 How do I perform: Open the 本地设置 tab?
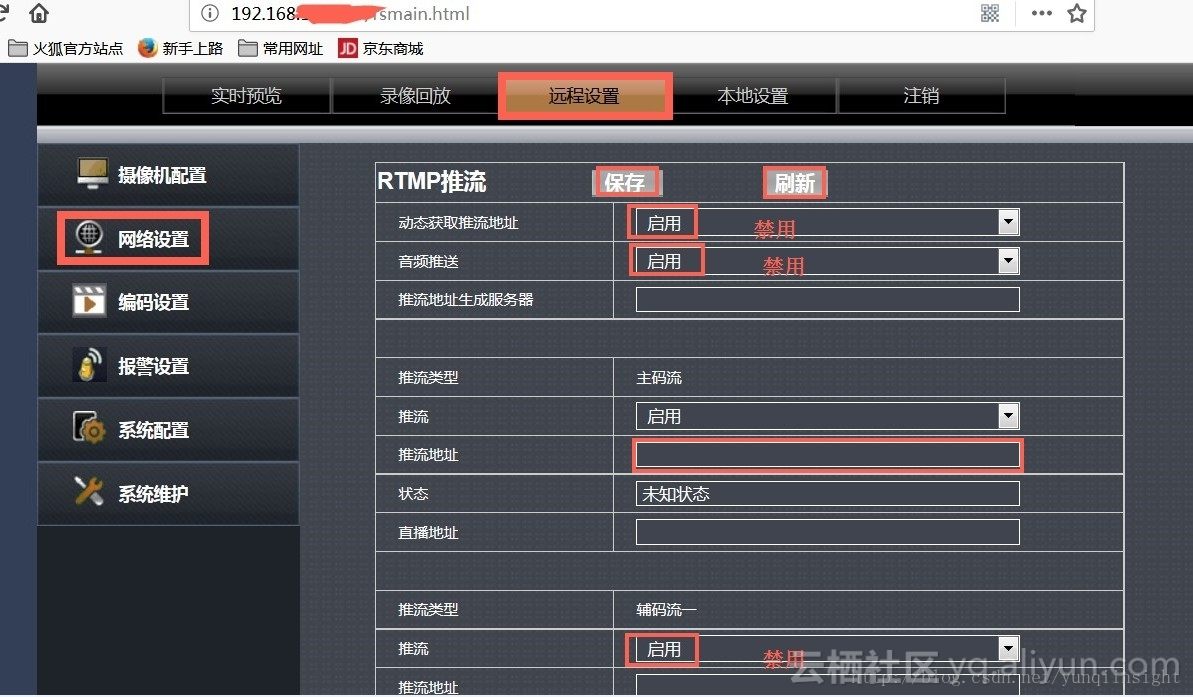[753, 95]
